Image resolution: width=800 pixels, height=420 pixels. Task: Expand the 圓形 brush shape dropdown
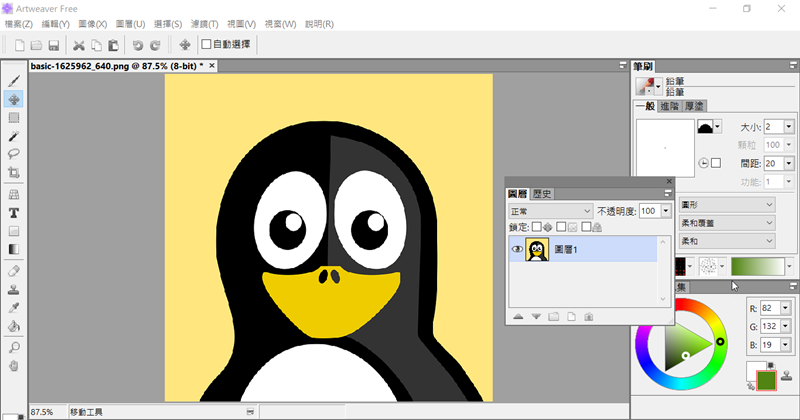pyautogui.click(x=726, y=203)
